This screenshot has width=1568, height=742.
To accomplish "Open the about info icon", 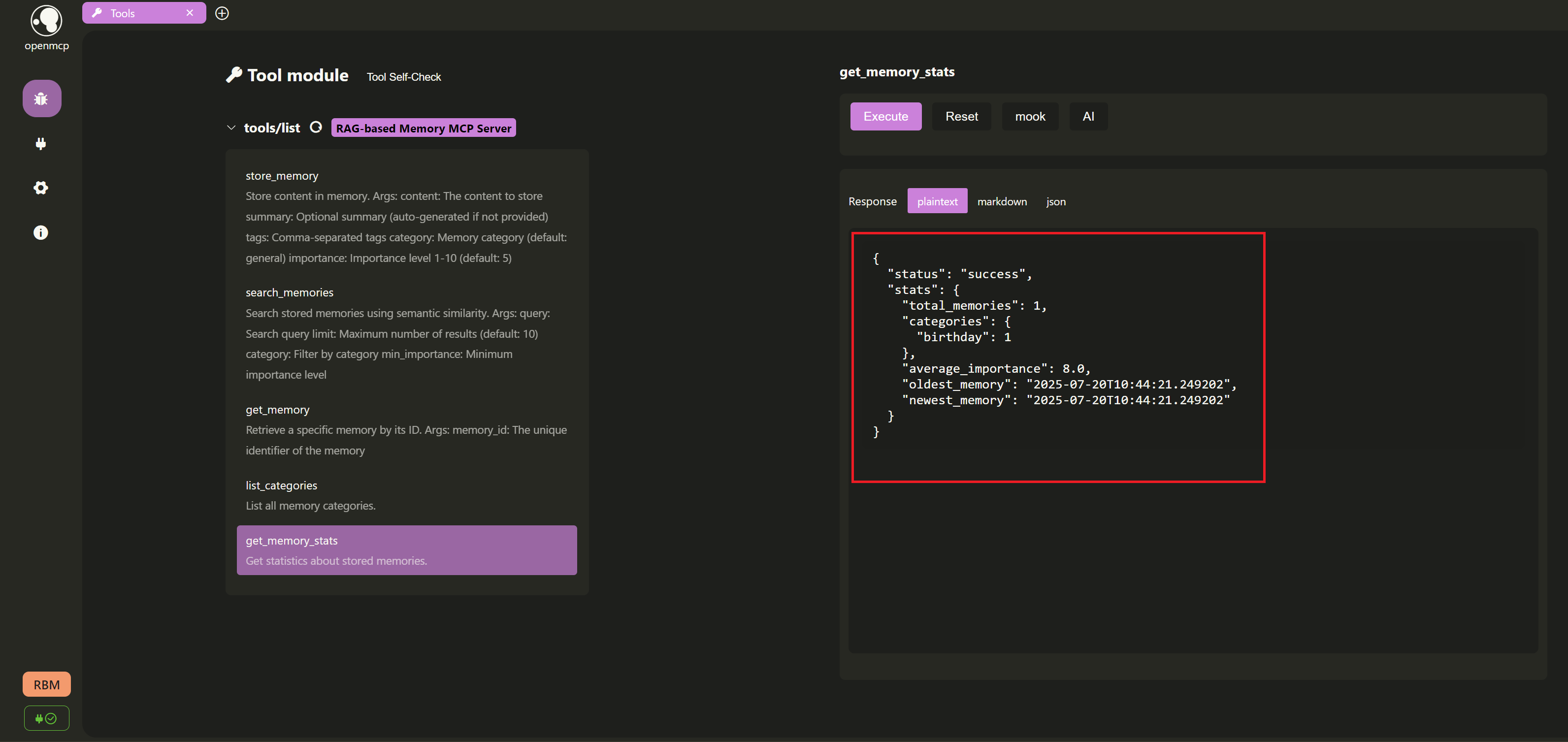I will [x=41, y=232].
